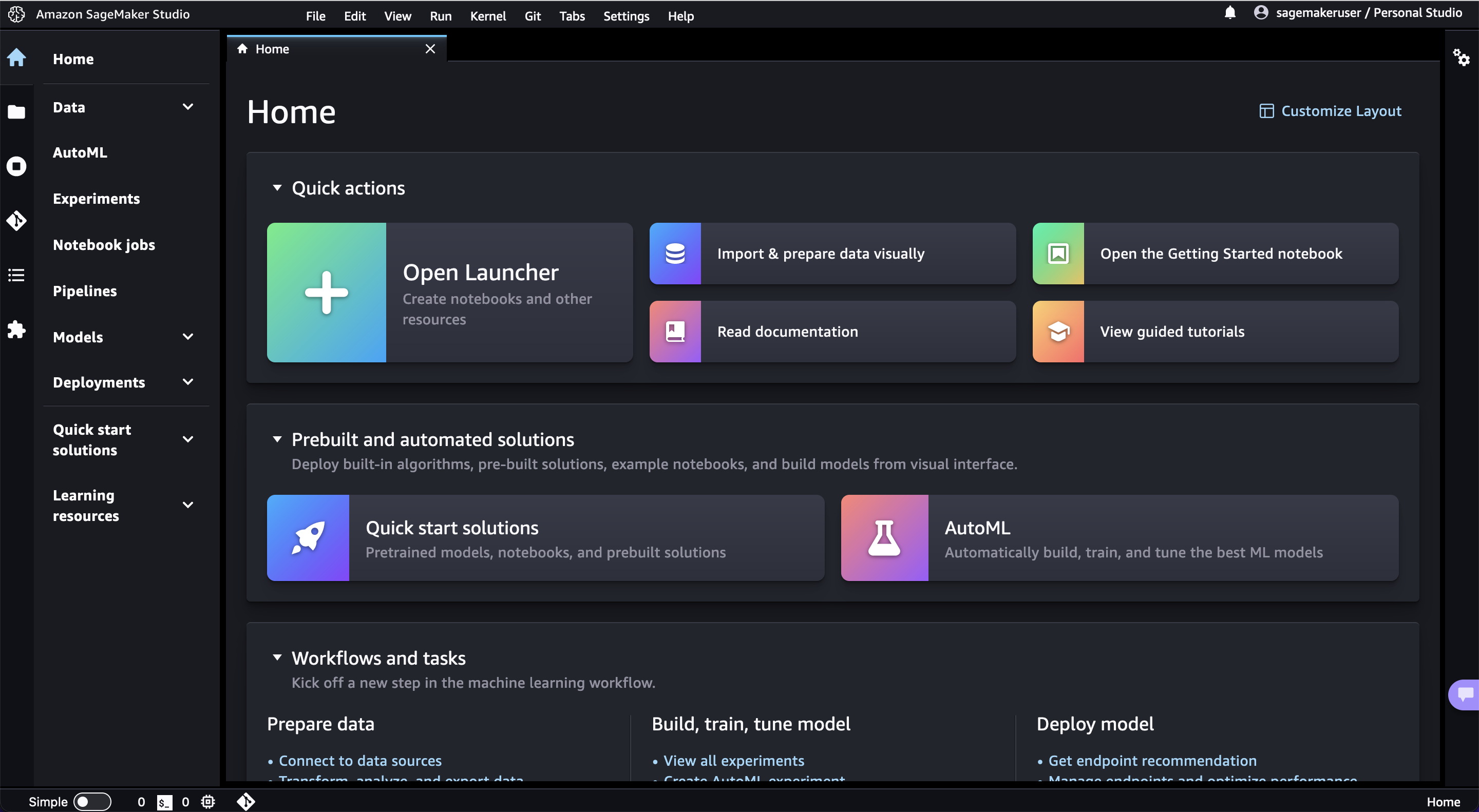The height and width of the screenshot is (812, 1479).
Task: Click sagemakeruser / Personal Studio label
Action: pos(1369,13)
